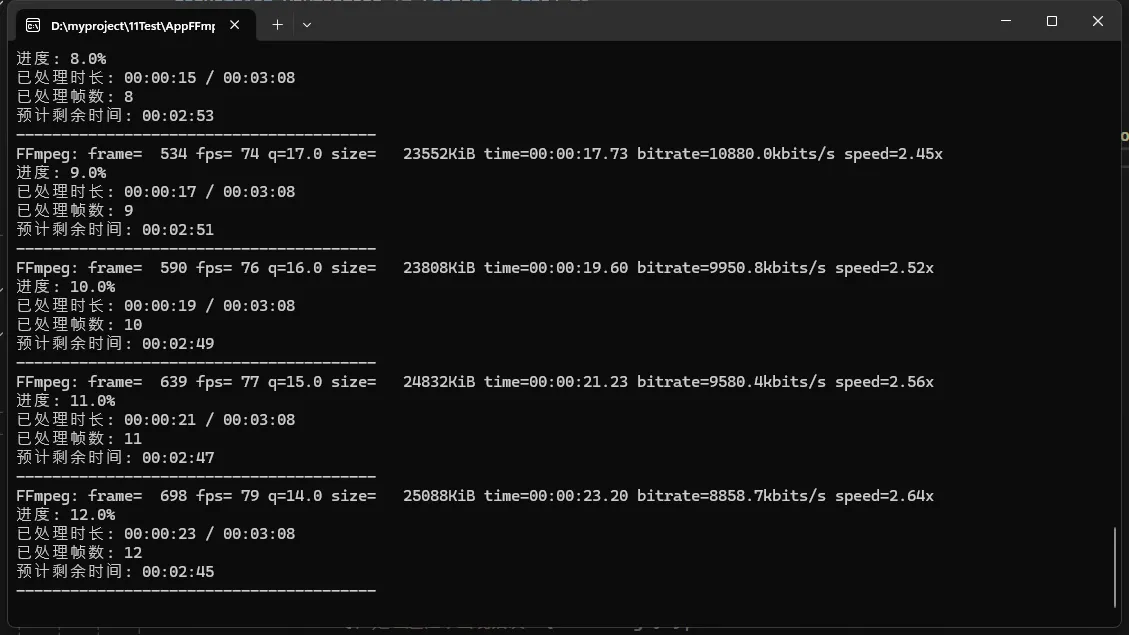The image size is (1129, 635).
Task: Click the FFmpeg line with frame= 698
Action: pos(475,496)
